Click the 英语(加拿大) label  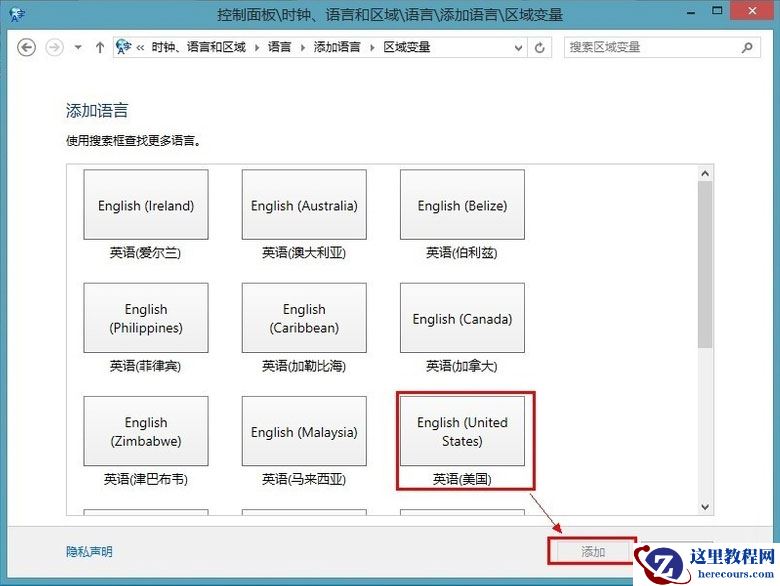[462, 366]
